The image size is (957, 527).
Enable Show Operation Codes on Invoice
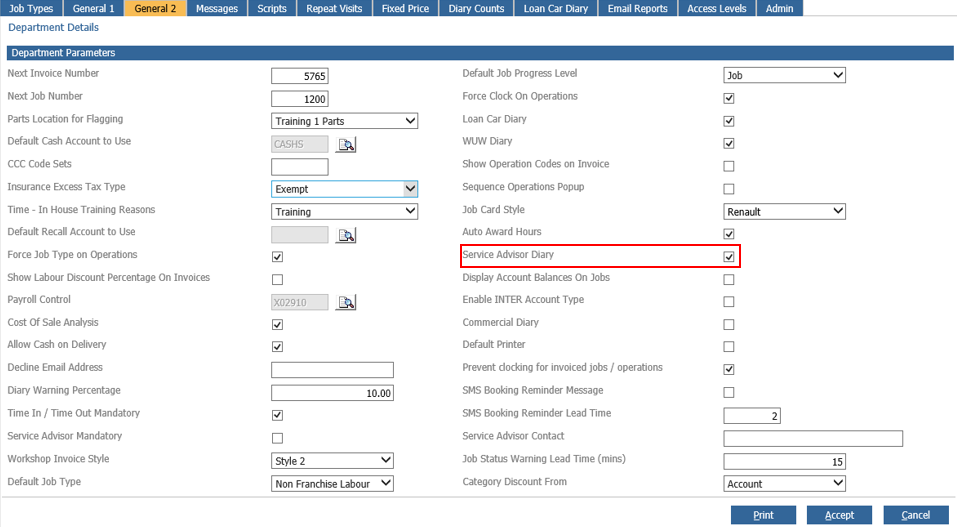[x=729, y=166]
